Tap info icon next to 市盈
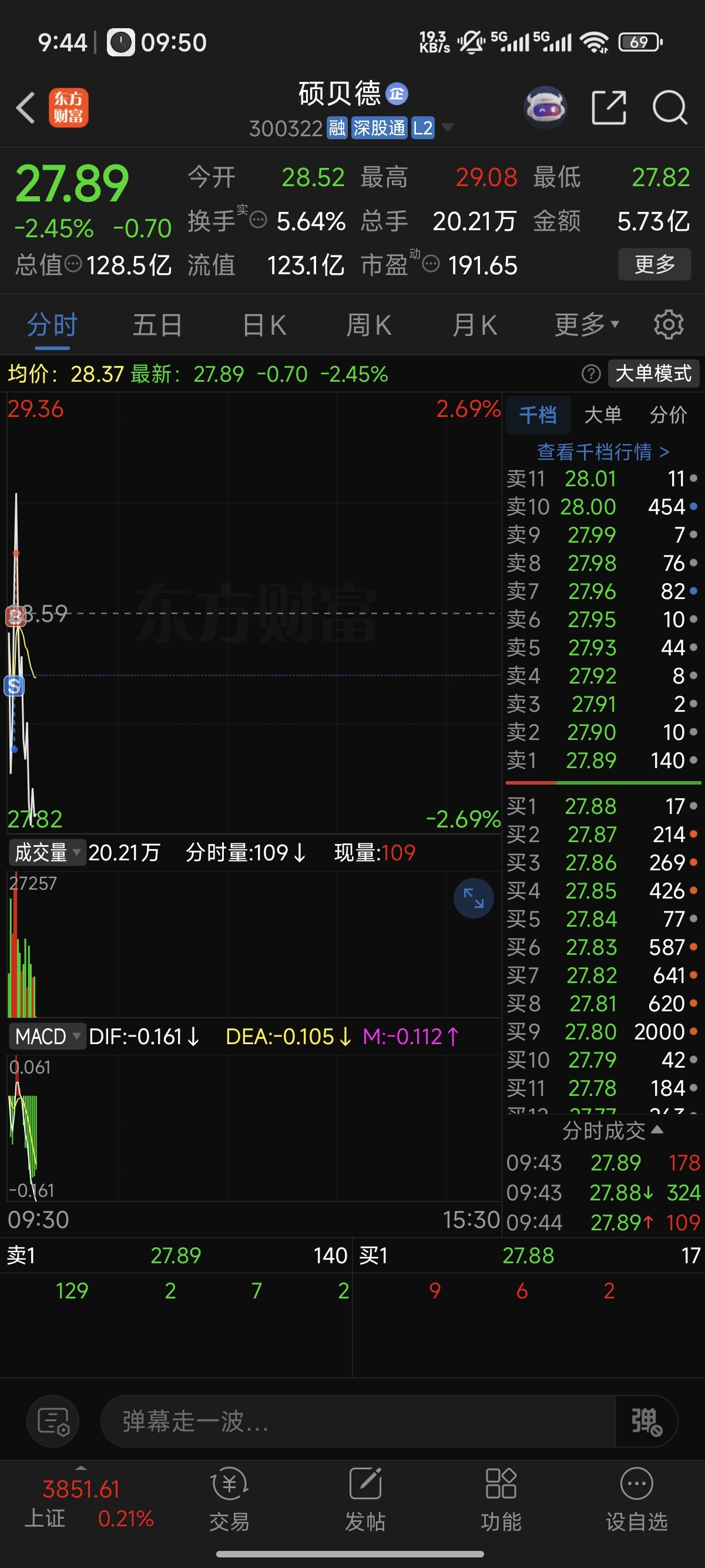Screen dimensions: 705x1568 pyautogui.click(x=431, y=264)
